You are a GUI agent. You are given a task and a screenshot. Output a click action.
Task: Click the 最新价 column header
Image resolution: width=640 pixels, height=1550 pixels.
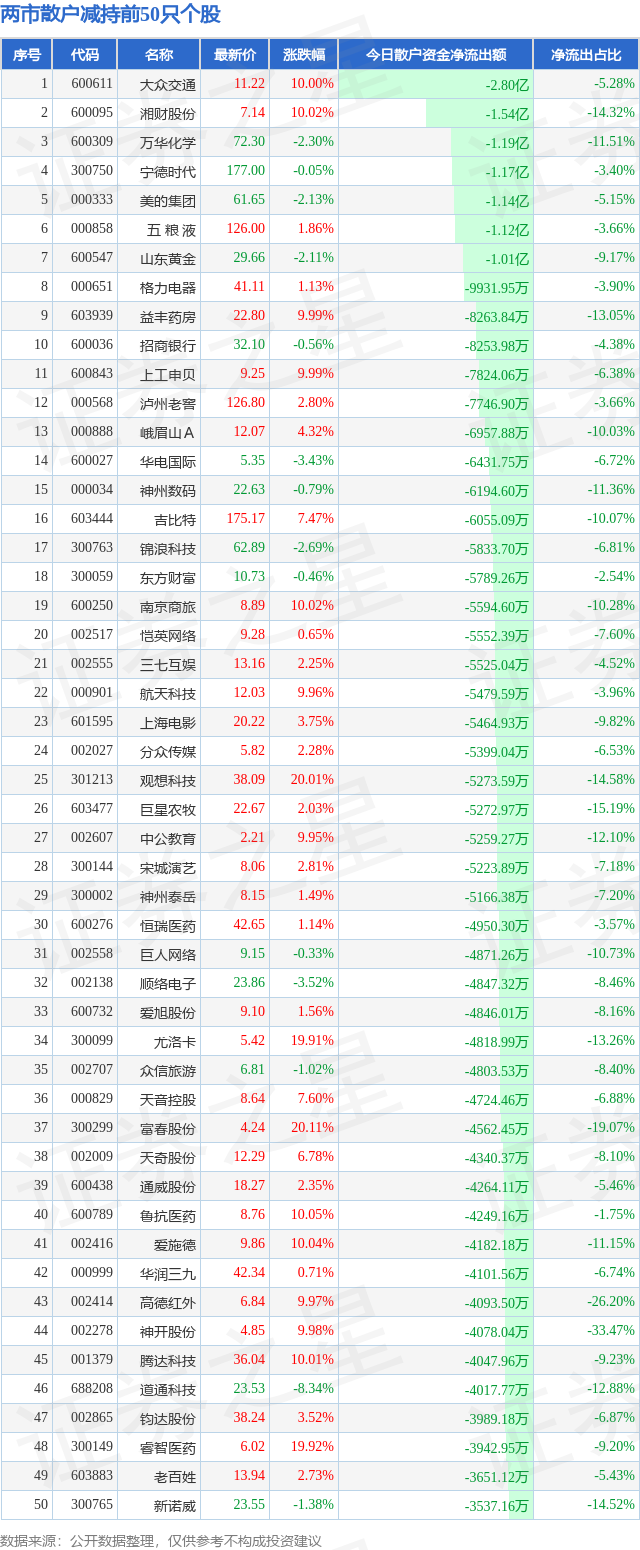(234, 55)
